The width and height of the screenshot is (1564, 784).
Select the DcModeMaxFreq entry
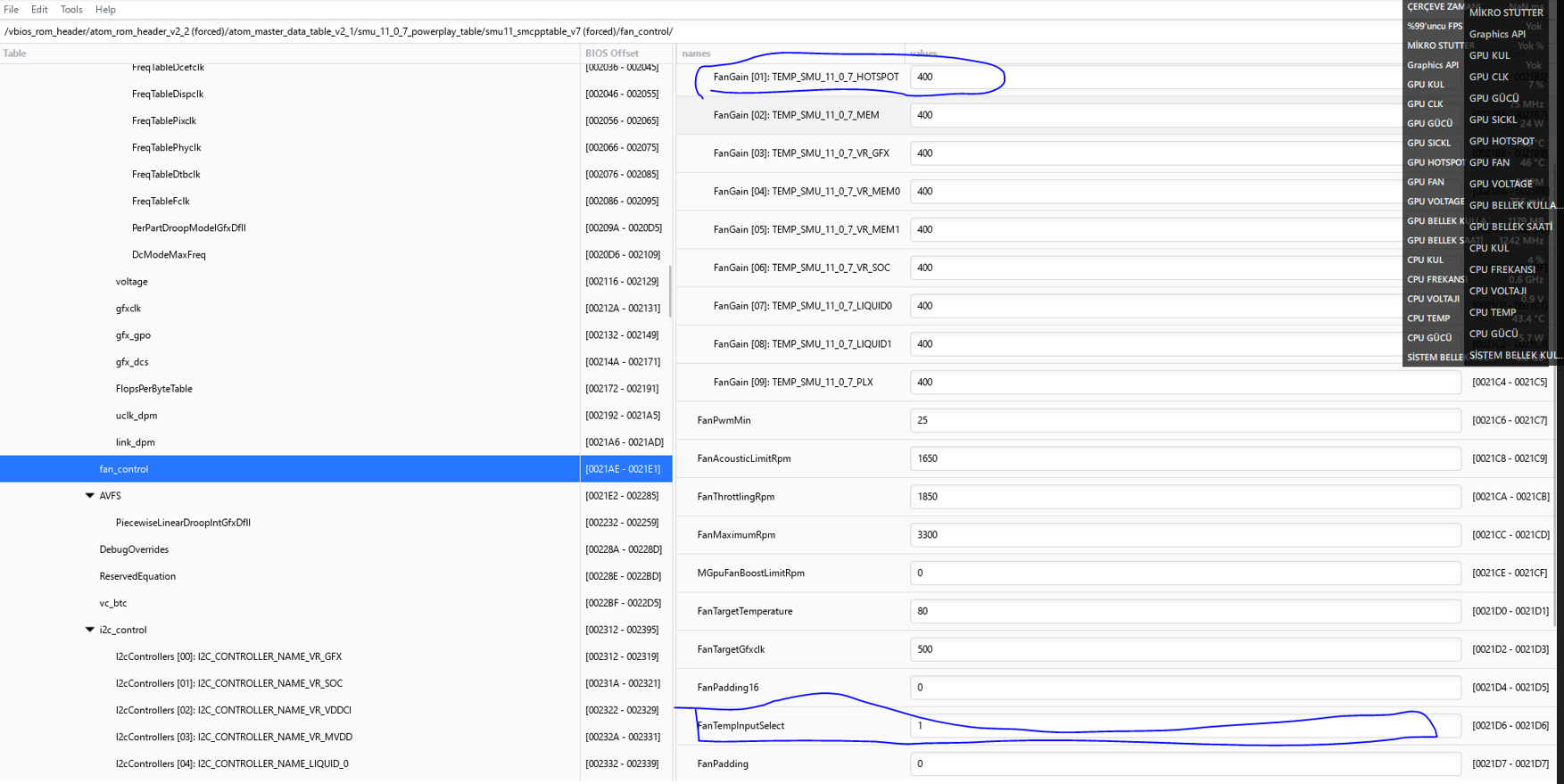[x=169, y=254]
